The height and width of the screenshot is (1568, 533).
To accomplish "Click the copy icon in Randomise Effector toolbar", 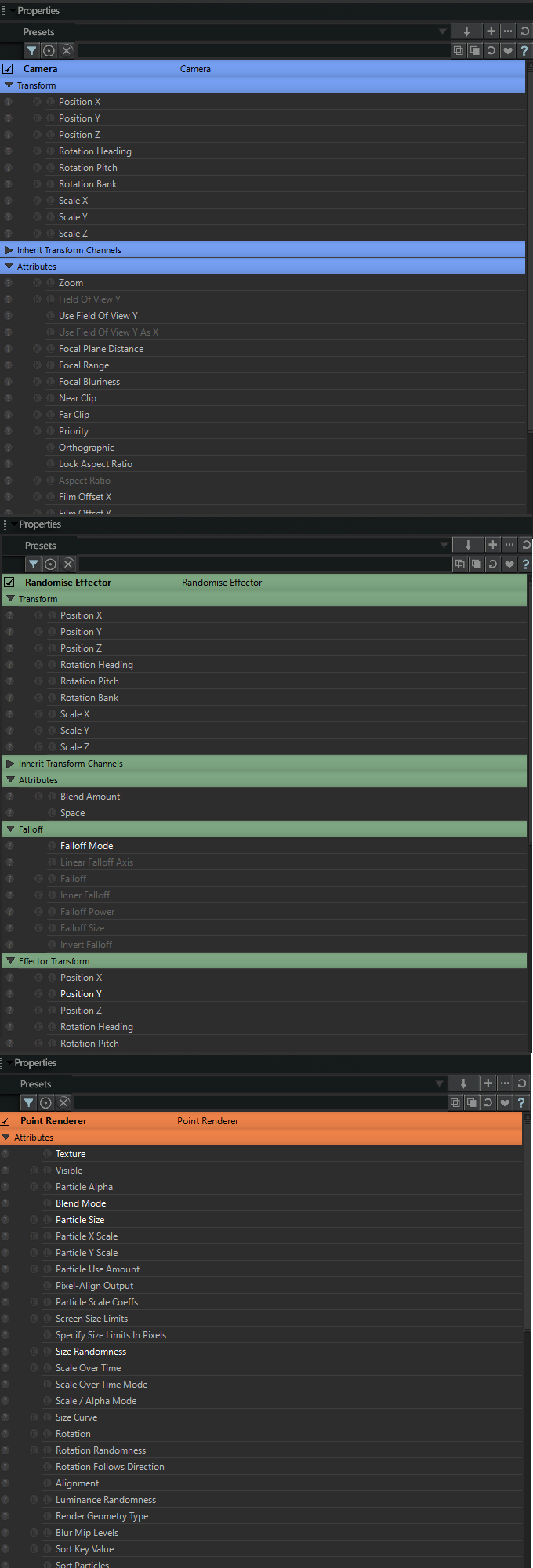I will click(x=460, y=564).
